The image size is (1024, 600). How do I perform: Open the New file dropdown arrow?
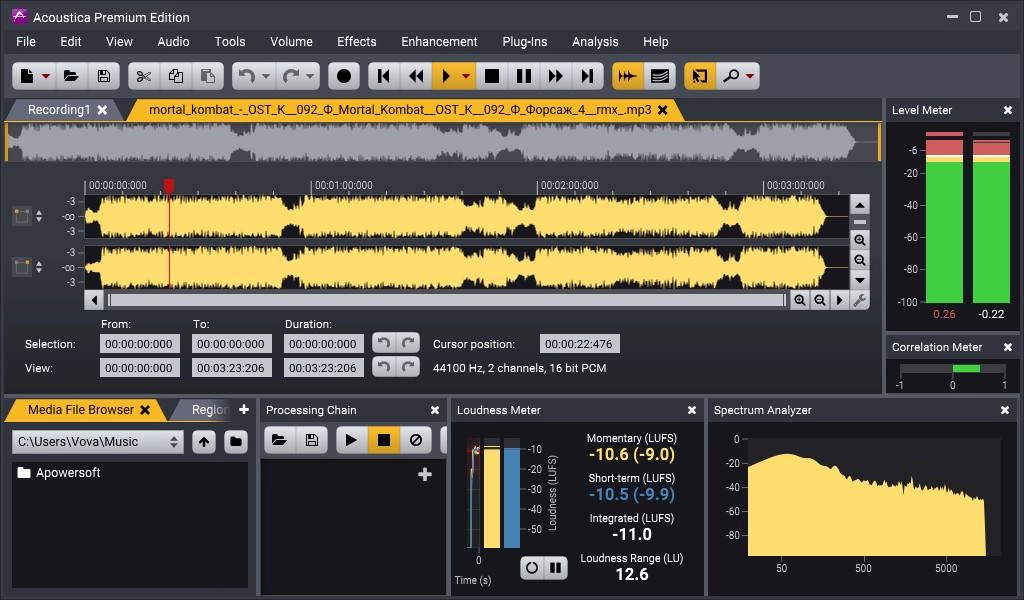[46, 76]
